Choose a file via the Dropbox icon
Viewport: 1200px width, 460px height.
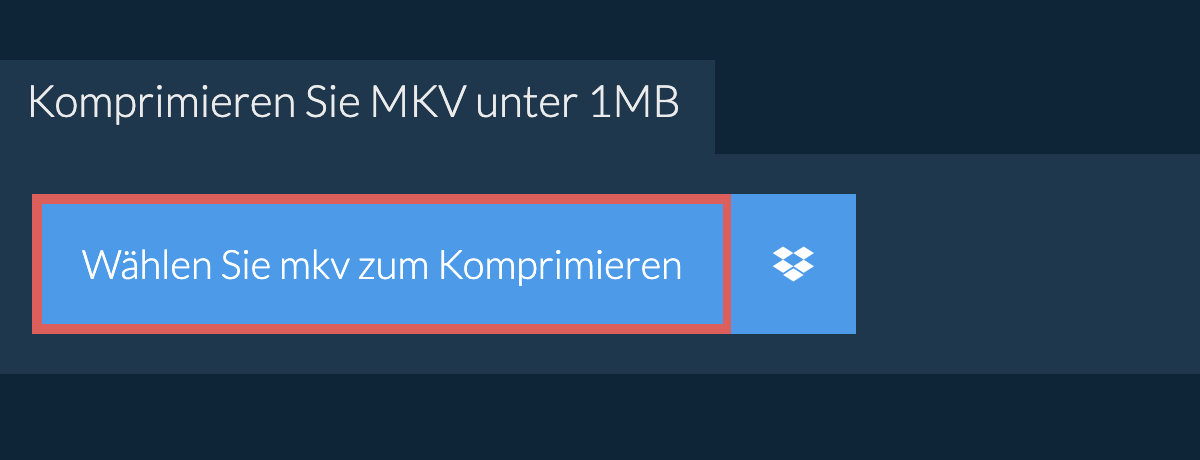tap(793, 264)
